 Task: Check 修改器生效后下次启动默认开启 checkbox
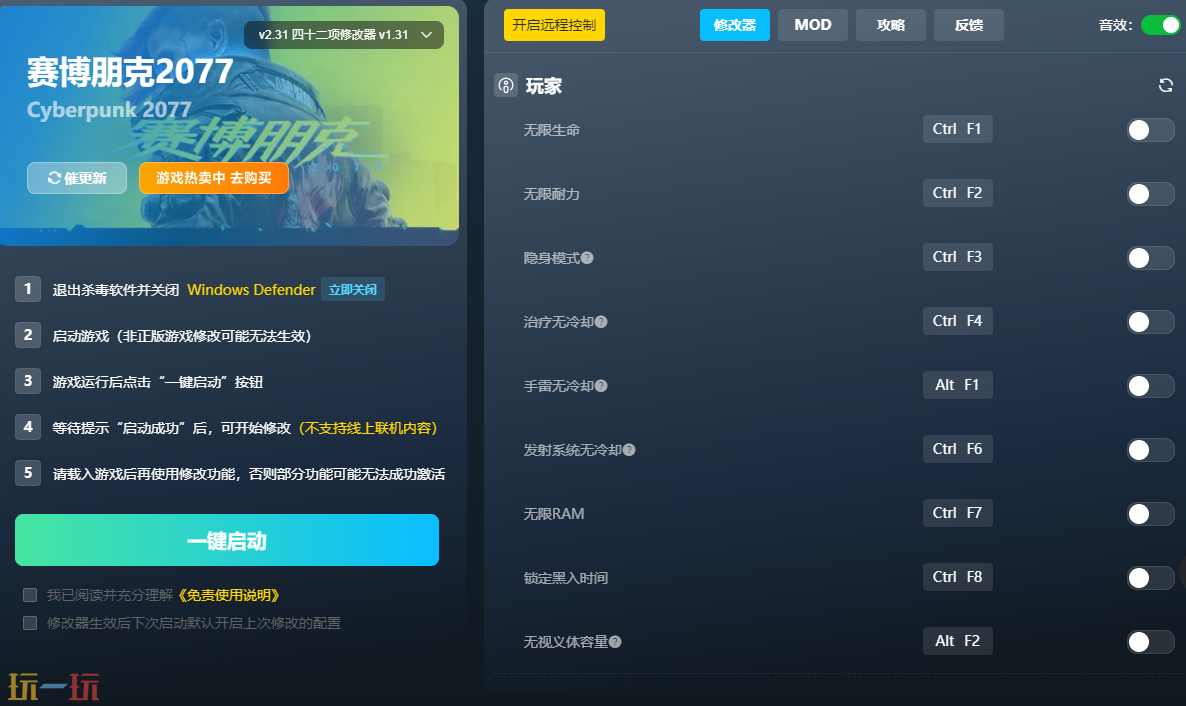tap(30, 623)
